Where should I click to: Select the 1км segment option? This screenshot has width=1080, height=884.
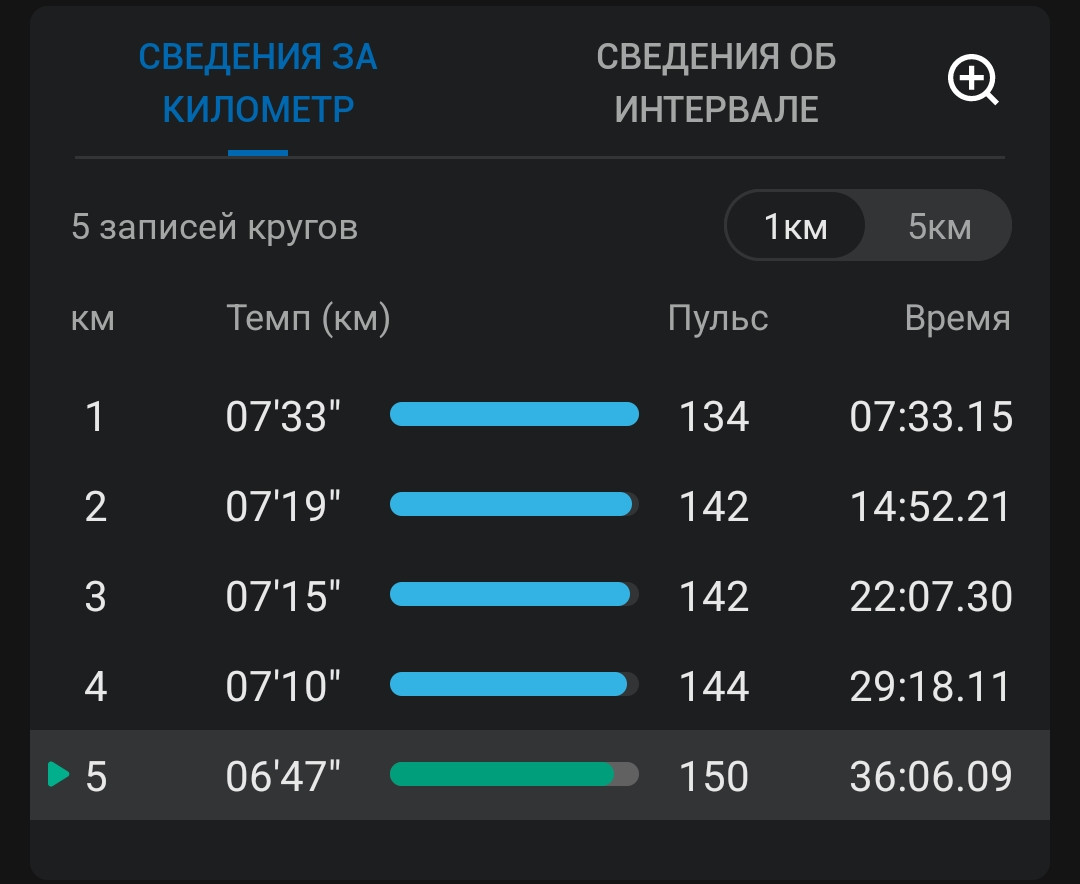tap(796, 226)
